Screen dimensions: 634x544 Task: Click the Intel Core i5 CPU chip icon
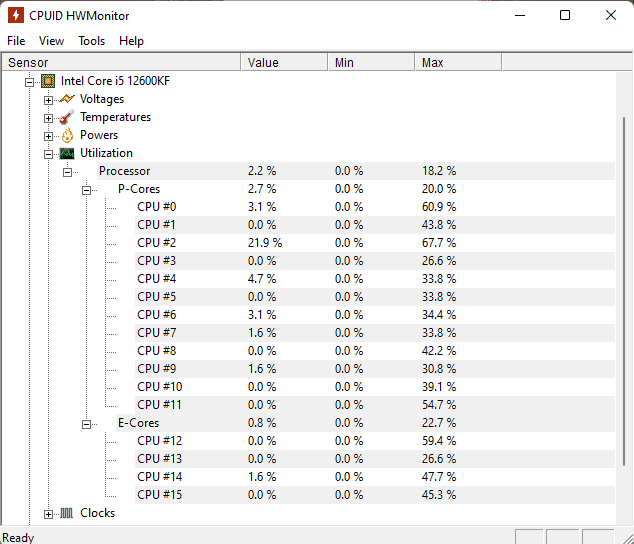pyautogui.click(x=48, y=81)
